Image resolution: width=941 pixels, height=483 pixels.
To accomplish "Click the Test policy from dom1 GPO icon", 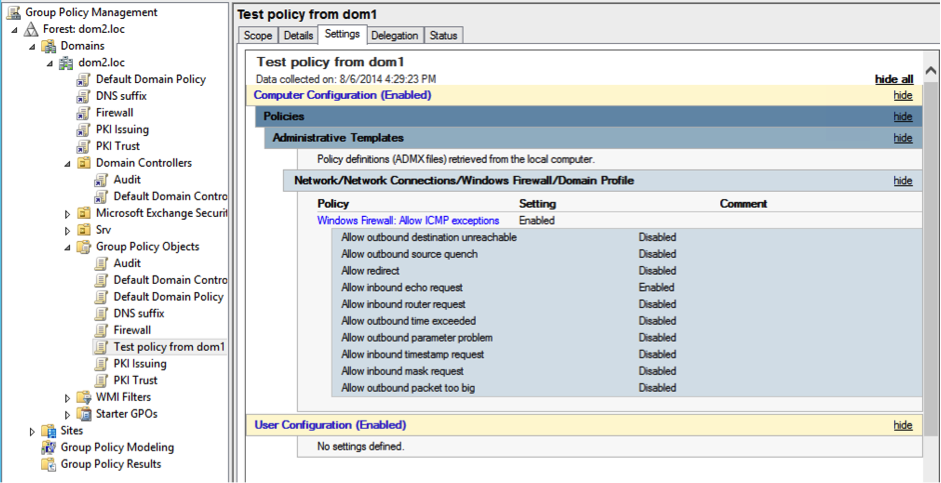I will [101, 347].
